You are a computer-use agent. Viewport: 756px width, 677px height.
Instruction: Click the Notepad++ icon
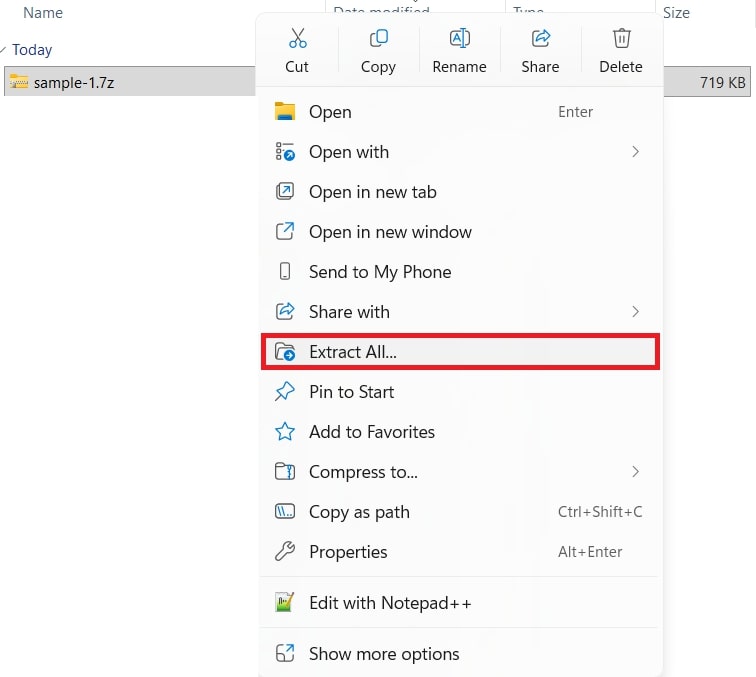pos(285,603)
